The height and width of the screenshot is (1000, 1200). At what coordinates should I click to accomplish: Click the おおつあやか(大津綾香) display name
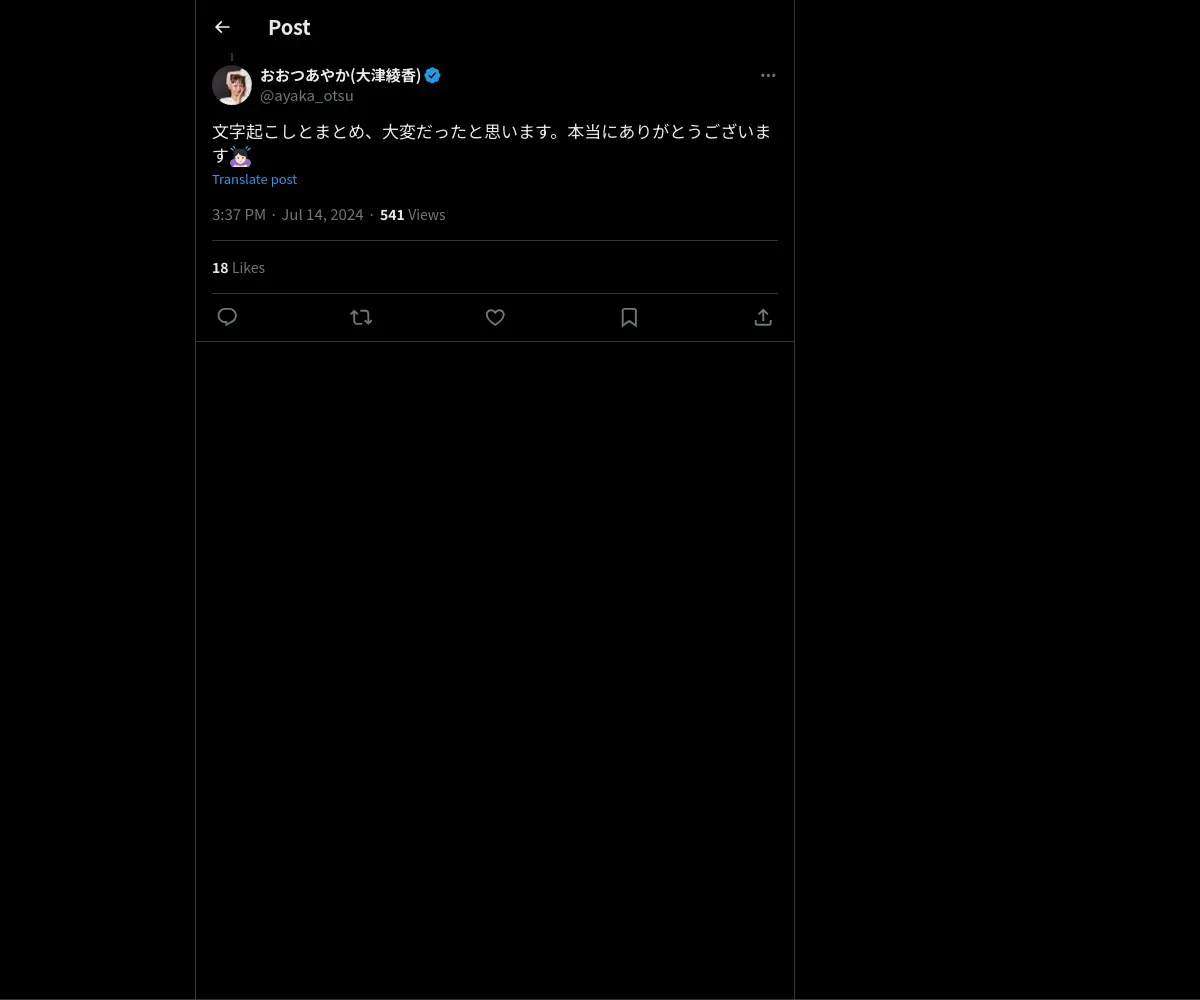340,75
